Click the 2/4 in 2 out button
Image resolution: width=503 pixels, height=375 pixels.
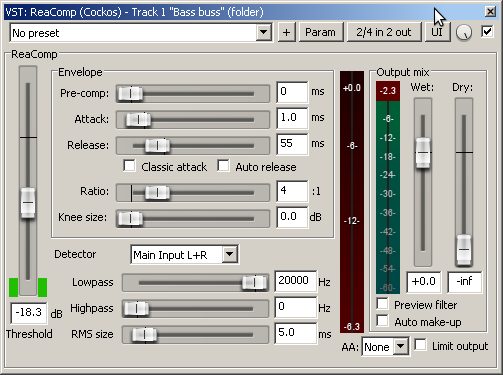pos(384,32)
